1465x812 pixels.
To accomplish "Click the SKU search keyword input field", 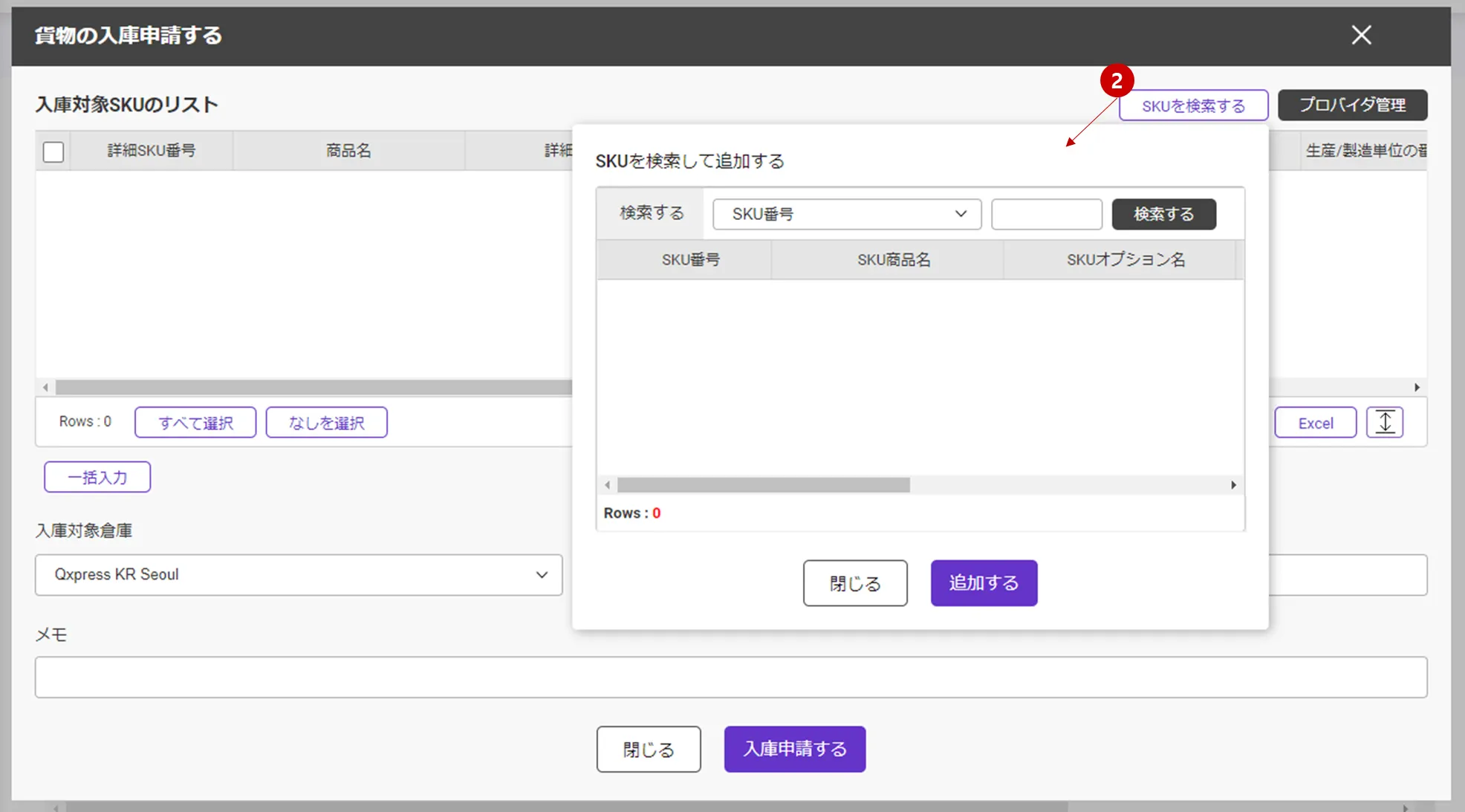I will (1046, 214).
